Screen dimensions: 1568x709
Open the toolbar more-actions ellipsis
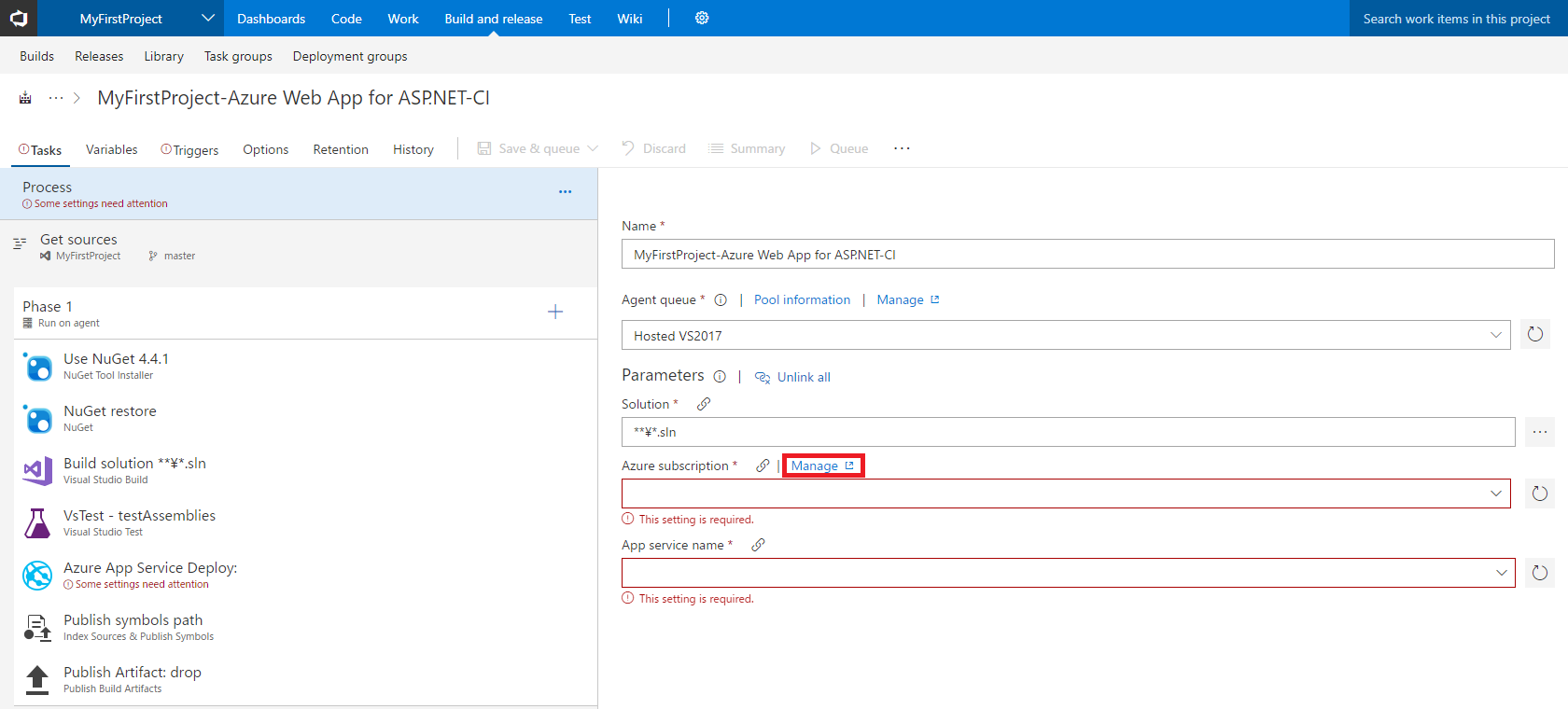(x=902, y=148)
